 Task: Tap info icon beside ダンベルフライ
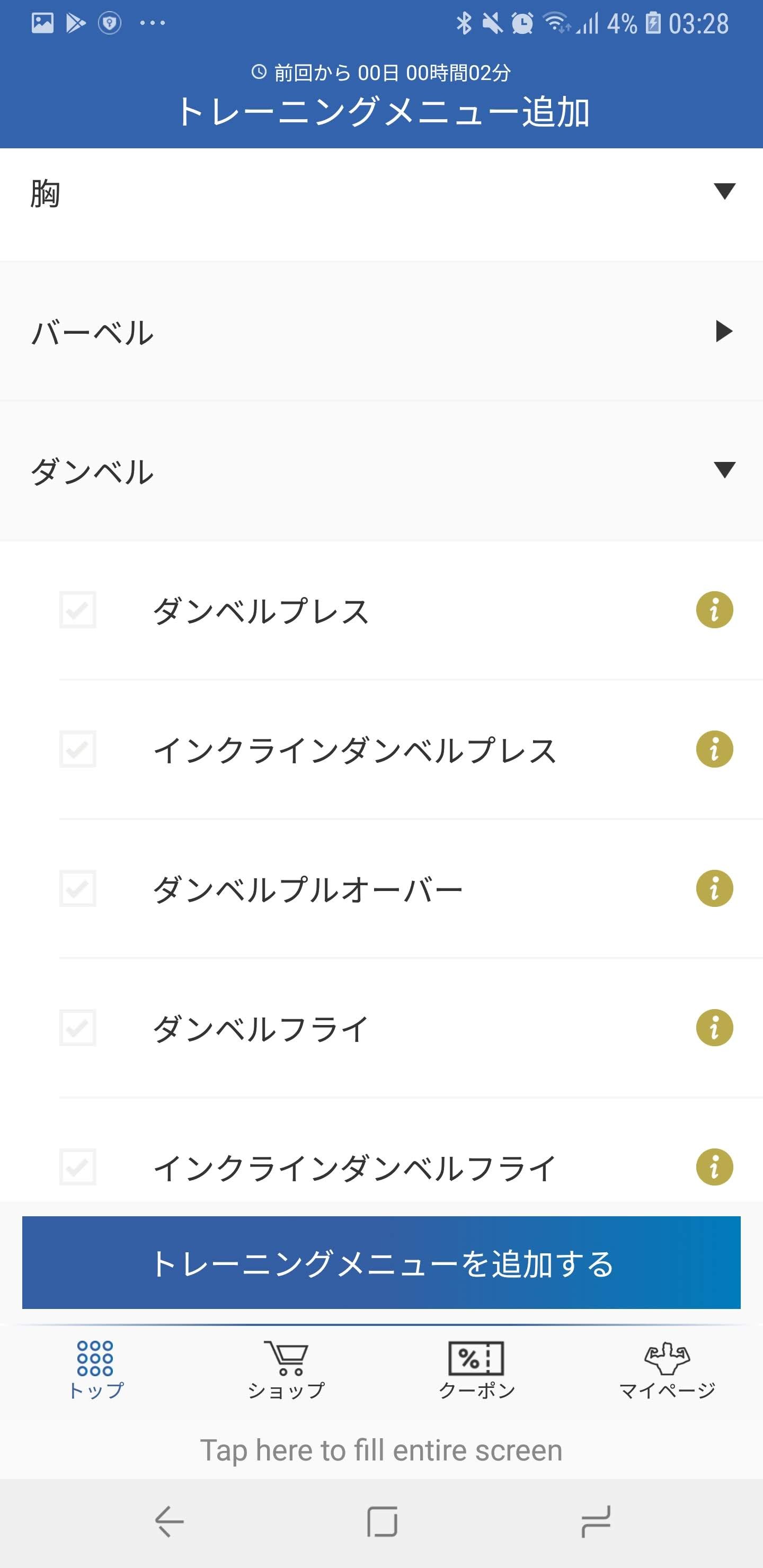pos(714,1028)
